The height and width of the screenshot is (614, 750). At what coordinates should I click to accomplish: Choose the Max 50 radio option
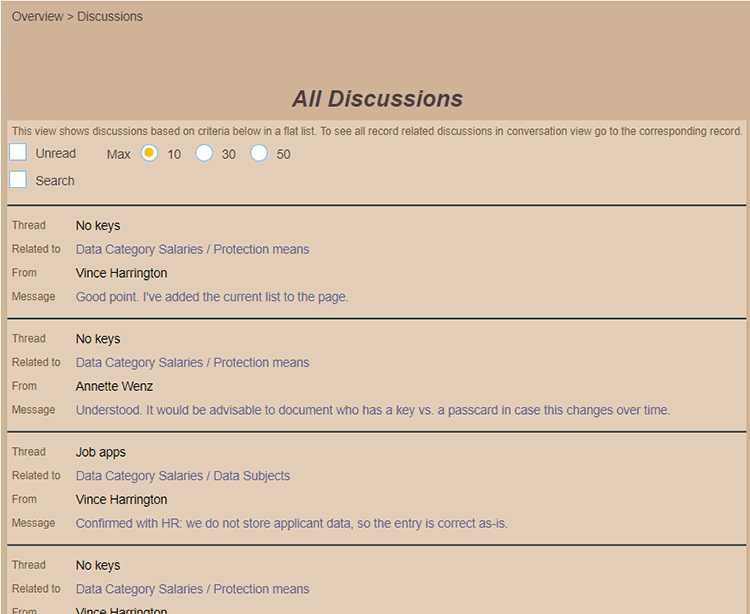(259, 153)
